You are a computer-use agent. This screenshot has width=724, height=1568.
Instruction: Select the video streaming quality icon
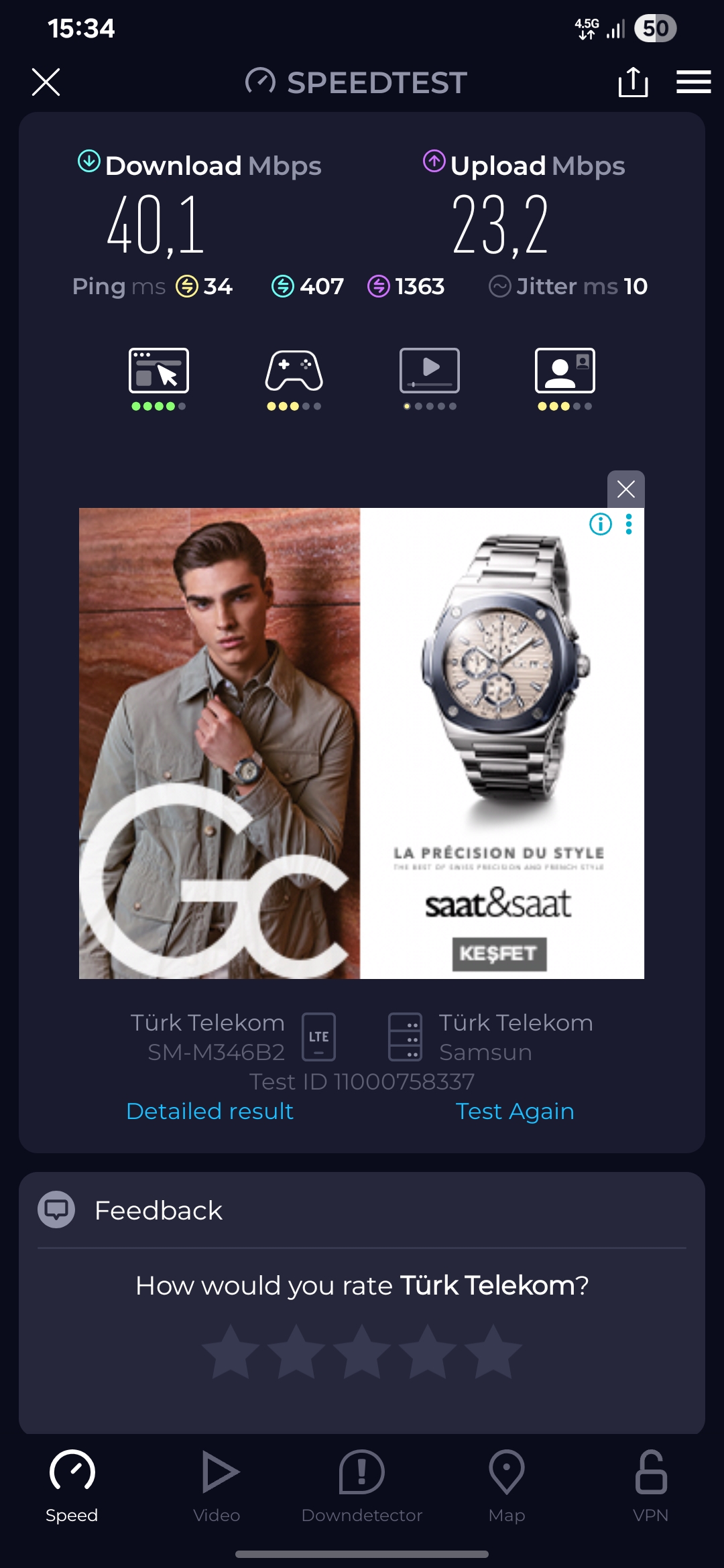[430, 371]
